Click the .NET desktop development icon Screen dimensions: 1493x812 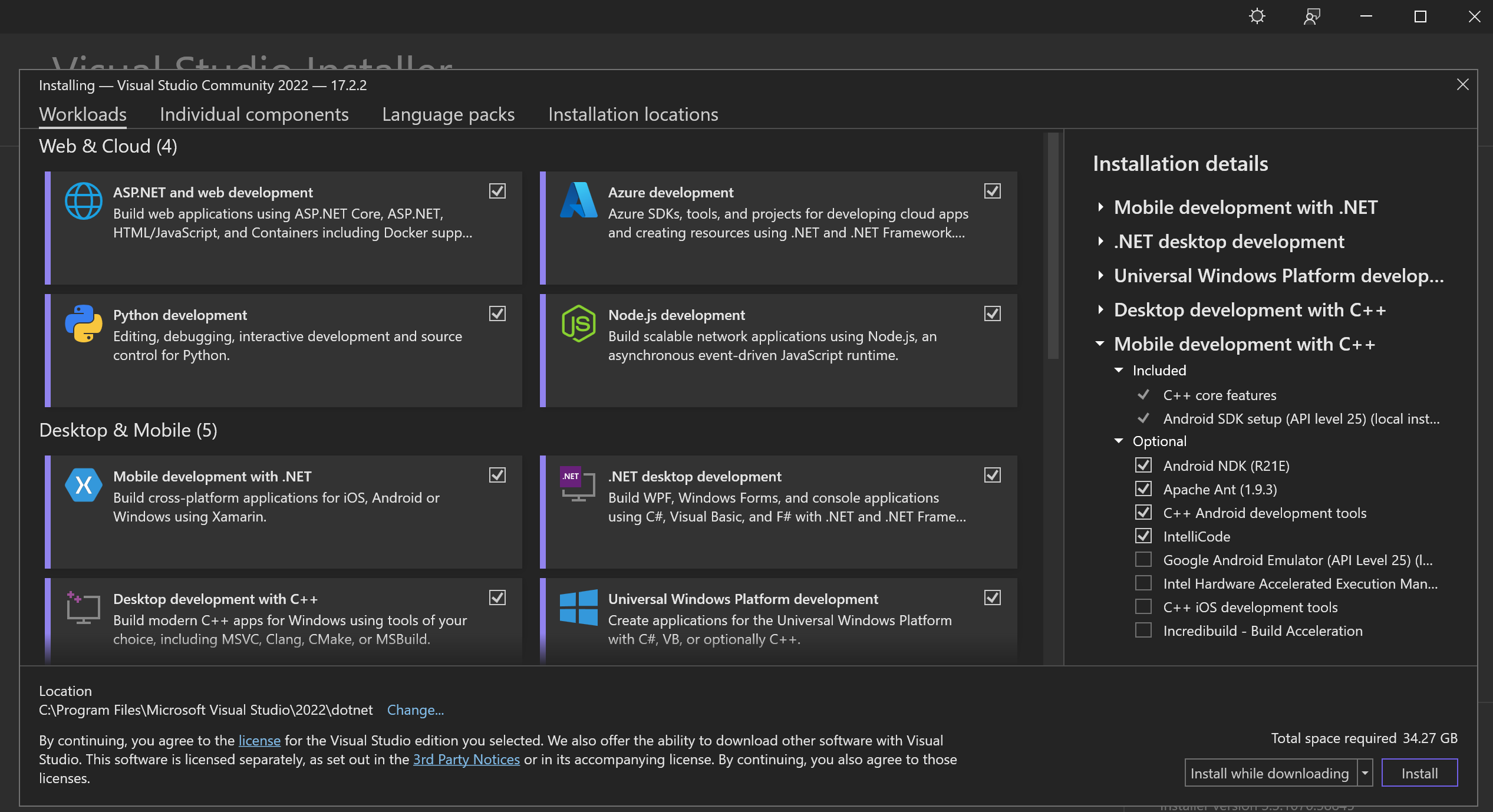[577, 484]
